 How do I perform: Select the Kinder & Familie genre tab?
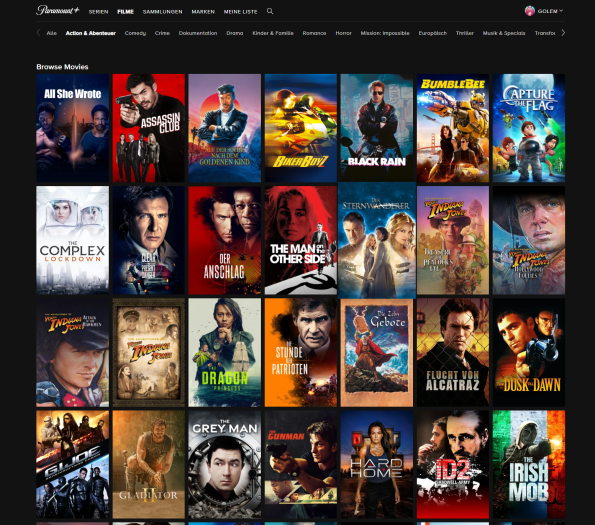point(273,33)
